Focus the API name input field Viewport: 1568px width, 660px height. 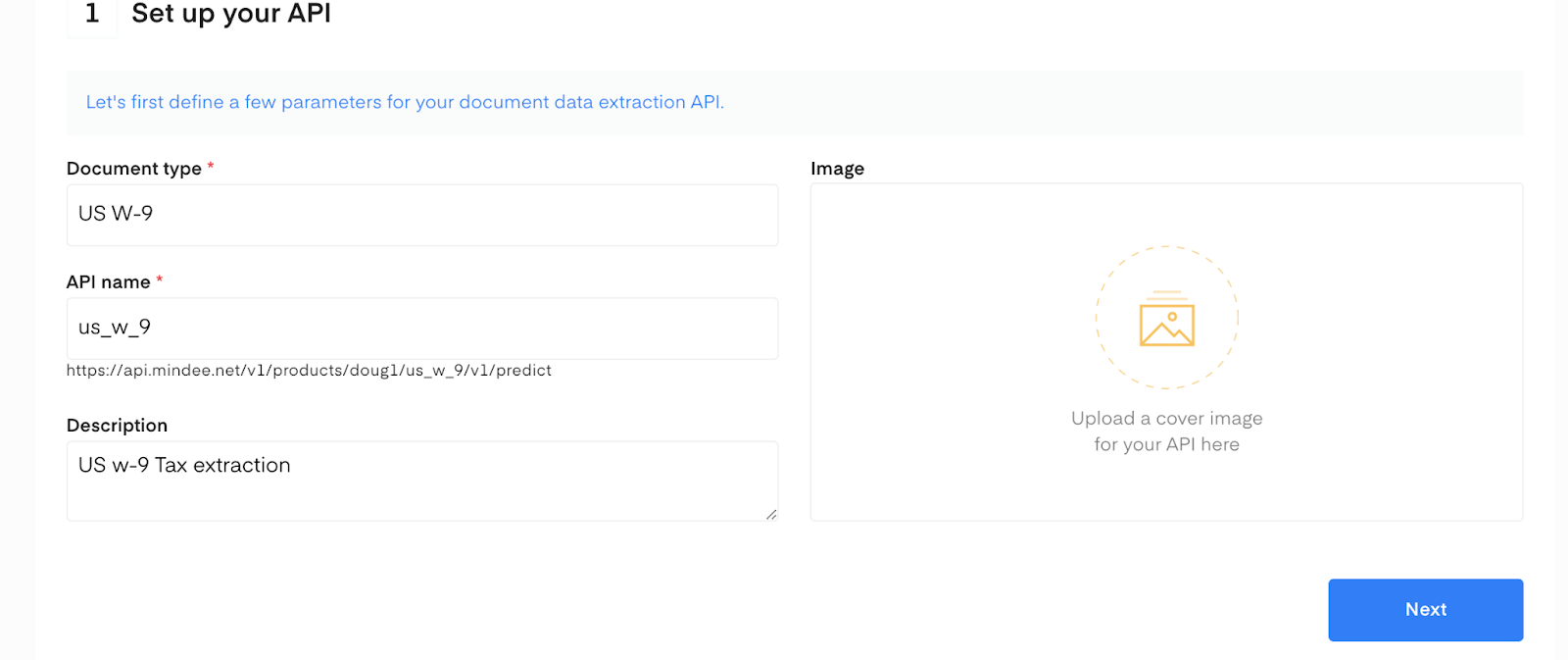pos(421,329)
